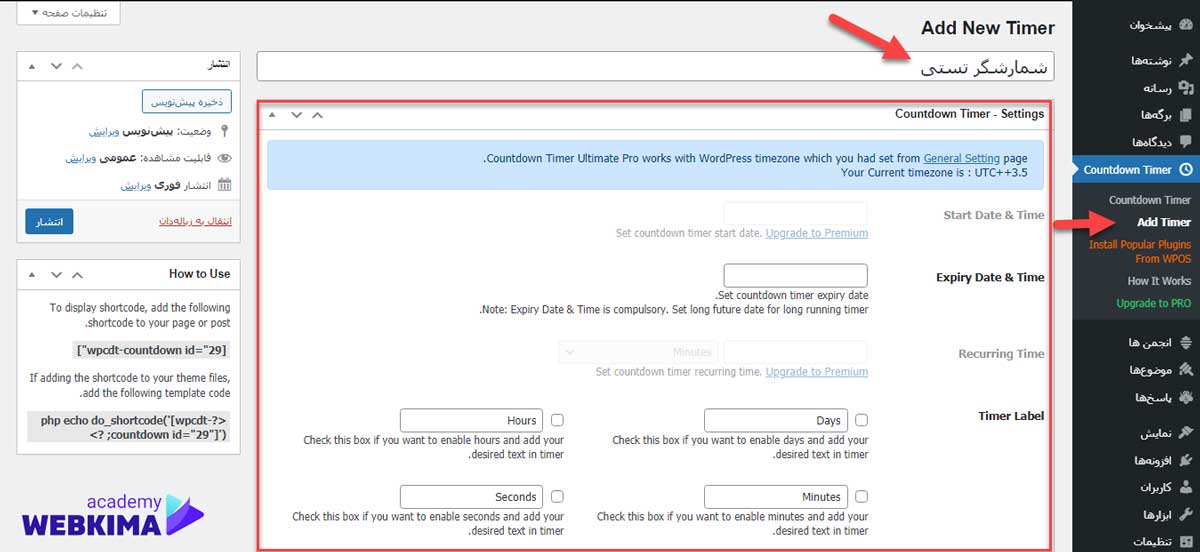Click the پاسخ‌ها replies icon
The image size is (1200, 552).
[x=1186, y=397]
